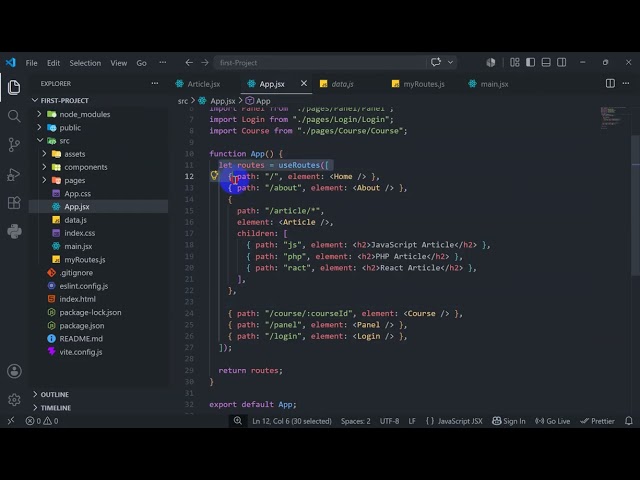
Task: Click the zoom magnifier icon in status bar
Action: tap(238, 421)
